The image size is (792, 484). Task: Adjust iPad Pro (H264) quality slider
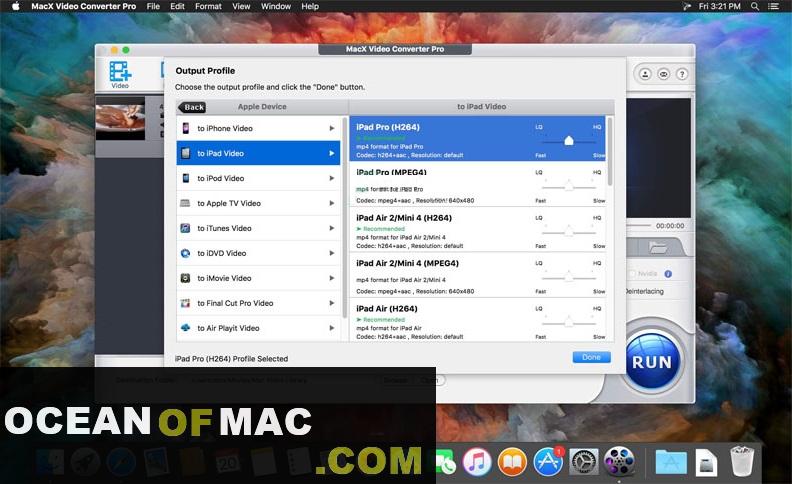click(x=569, y=141)
